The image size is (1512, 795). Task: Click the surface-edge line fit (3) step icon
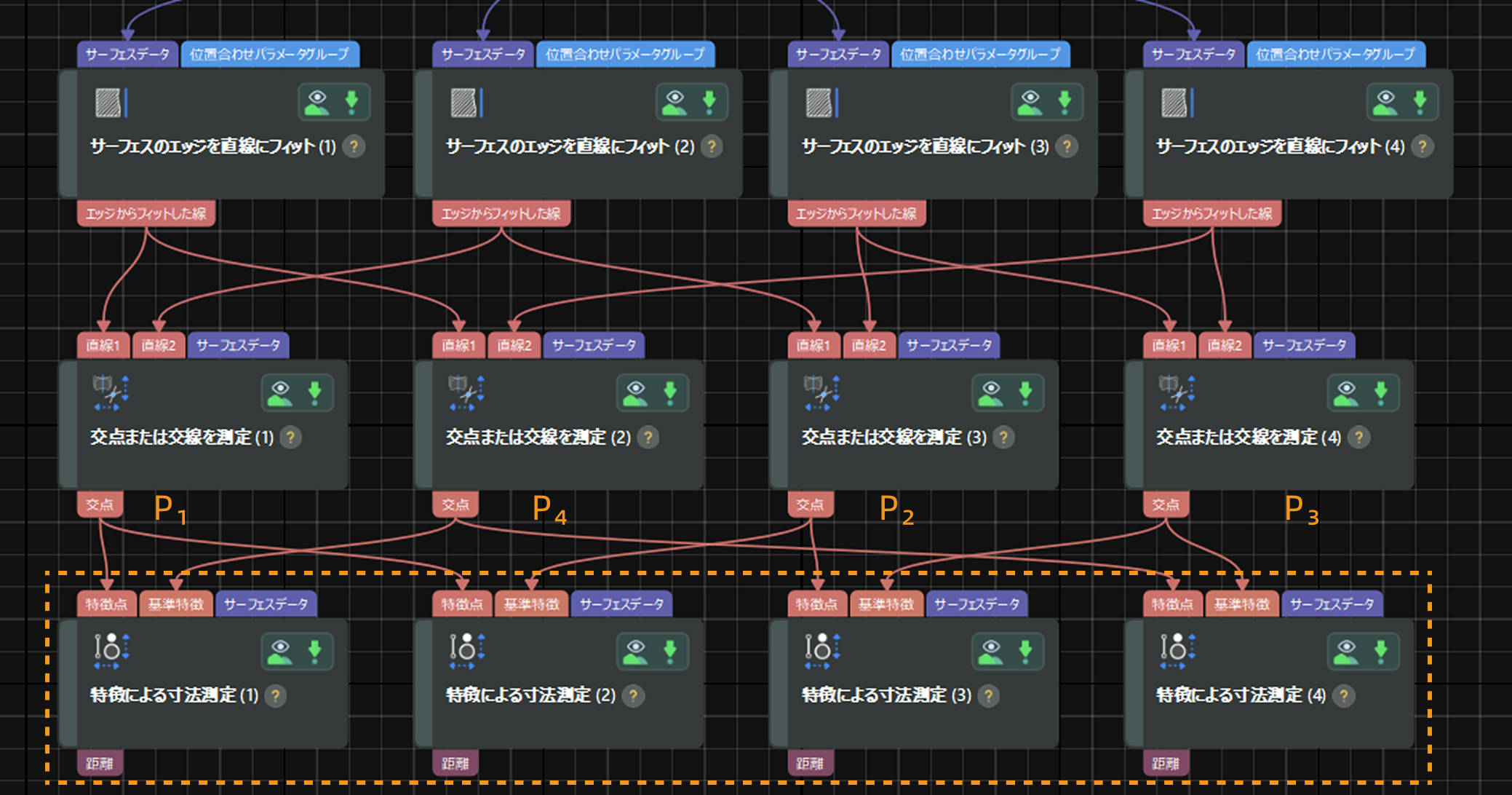[x=822, y=103]
